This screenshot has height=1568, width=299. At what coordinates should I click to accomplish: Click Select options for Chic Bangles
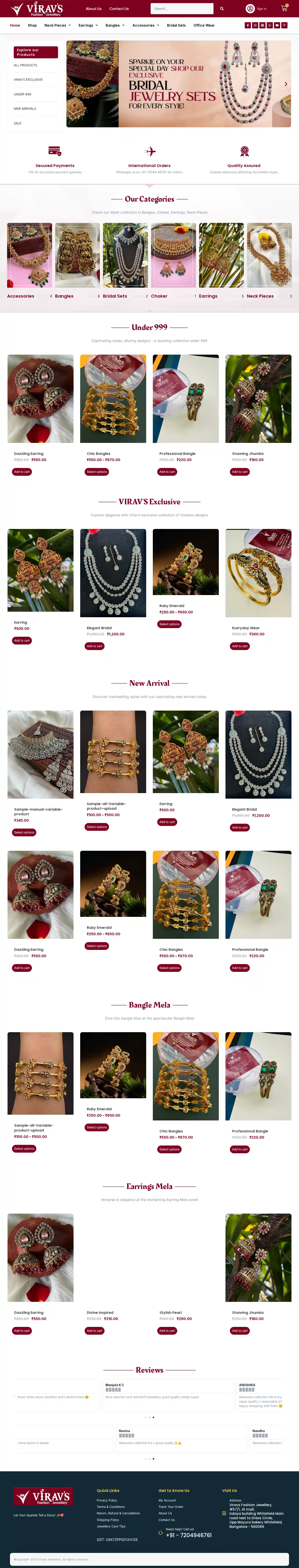click(97, 472)
